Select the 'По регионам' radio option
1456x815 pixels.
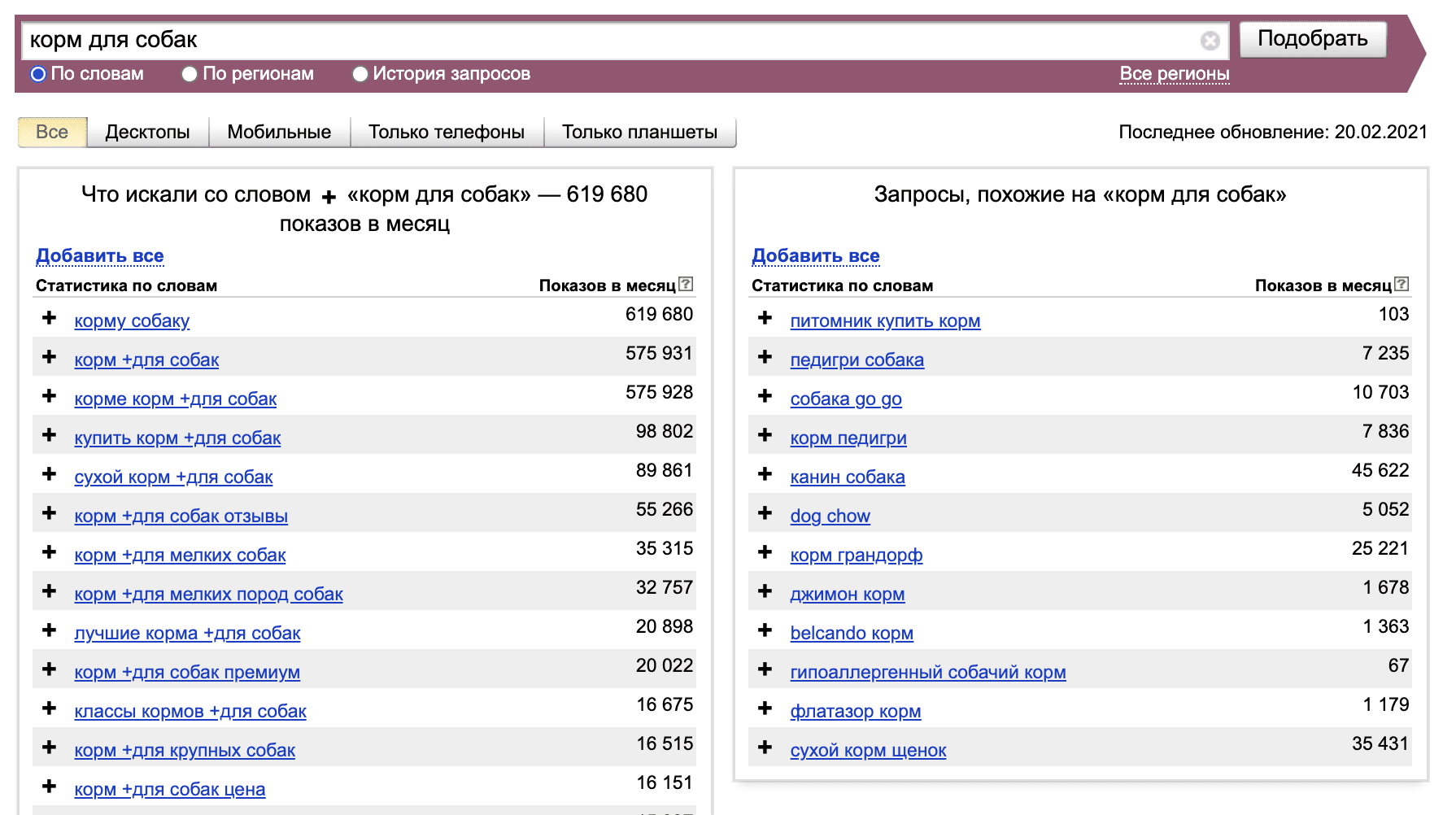pos(190,74)
